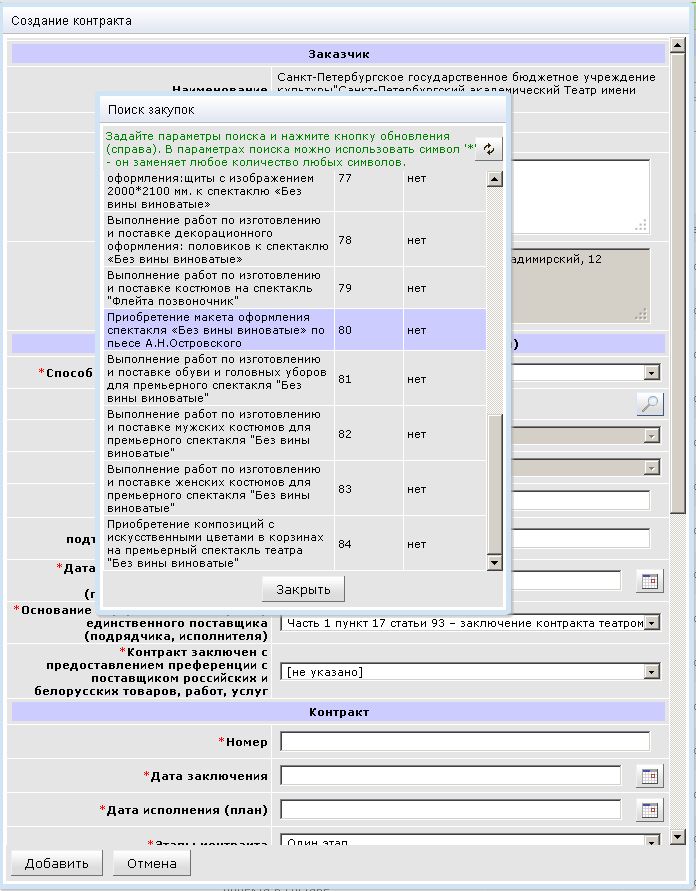Select purchase row 82 мужских костюмов
The image size is (696, 891).
(x=295, y=434)
